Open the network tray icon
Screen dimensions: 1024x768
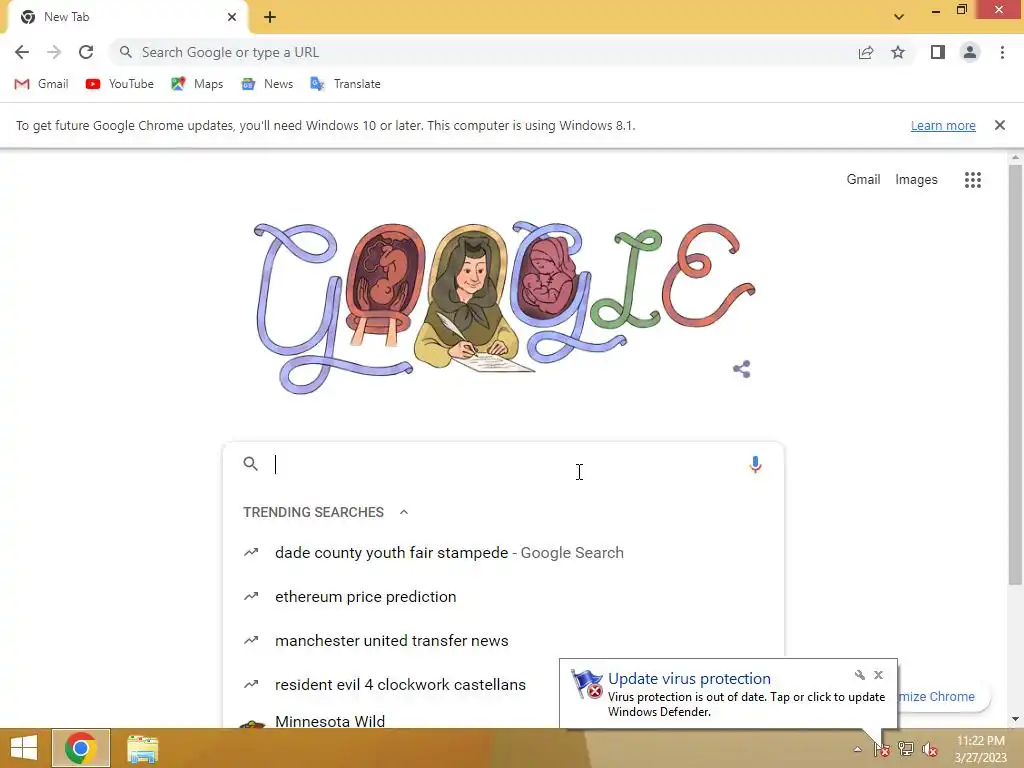tap(906, 749)
